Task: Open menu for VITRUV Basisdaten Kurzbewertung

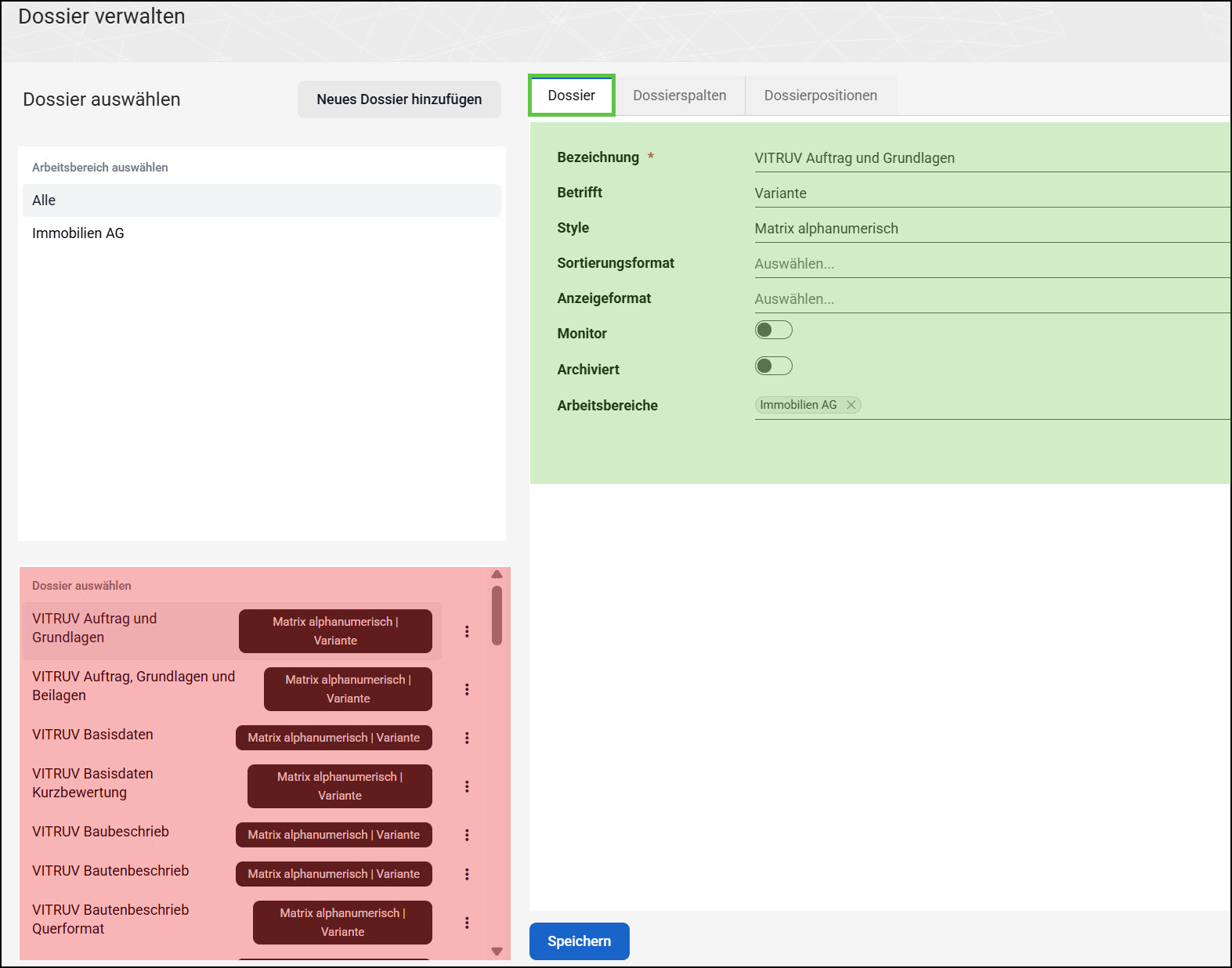Action: point(467,786)
